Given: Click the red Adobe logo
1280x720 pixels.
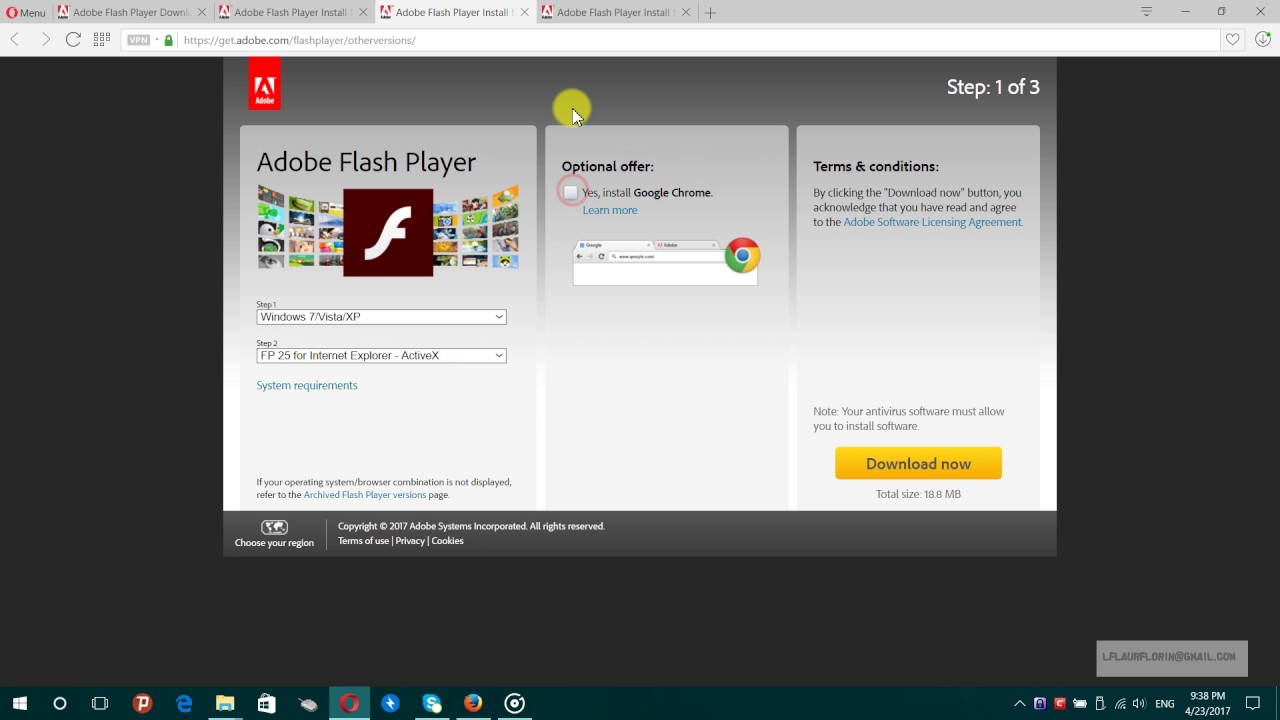Looking at the screenshot, I should point(264,84).
